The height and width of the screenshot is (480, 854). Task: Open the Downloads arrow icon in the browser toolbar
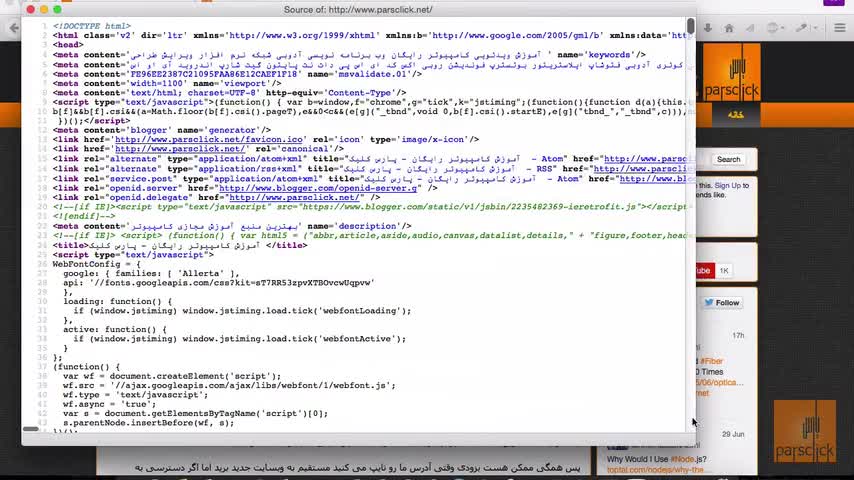pyautogui.click(x=707, y=28)
